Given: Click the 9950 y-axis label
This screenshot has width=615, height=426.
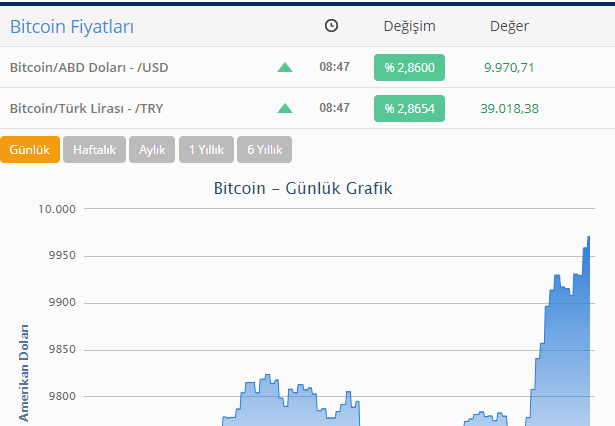Looking at the screenshot, I should point(62,255).
